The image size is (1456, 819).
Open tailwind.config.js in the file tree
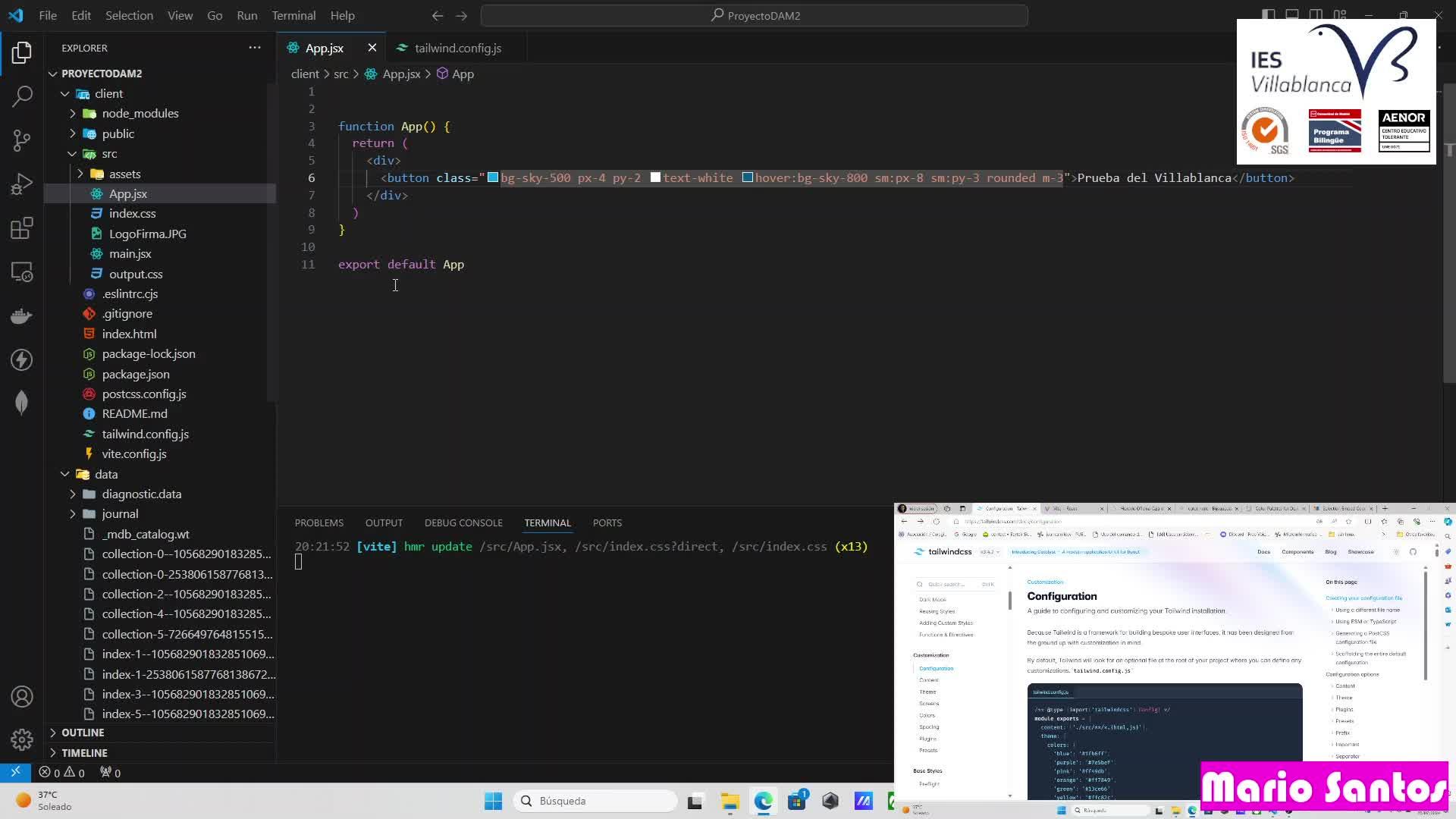coord(145,434)
